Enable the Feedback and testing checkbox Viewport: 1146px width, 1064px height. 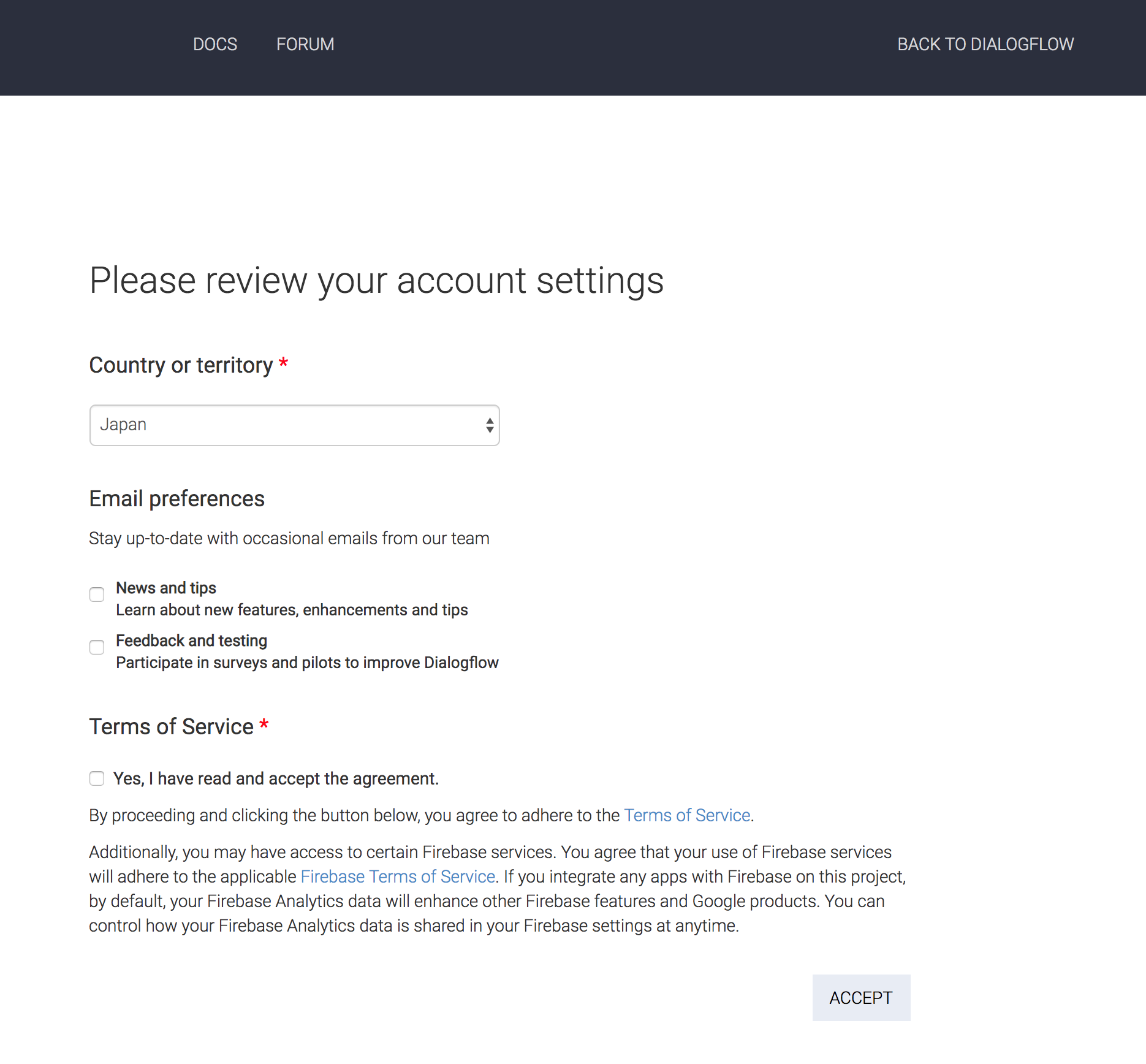97,647
